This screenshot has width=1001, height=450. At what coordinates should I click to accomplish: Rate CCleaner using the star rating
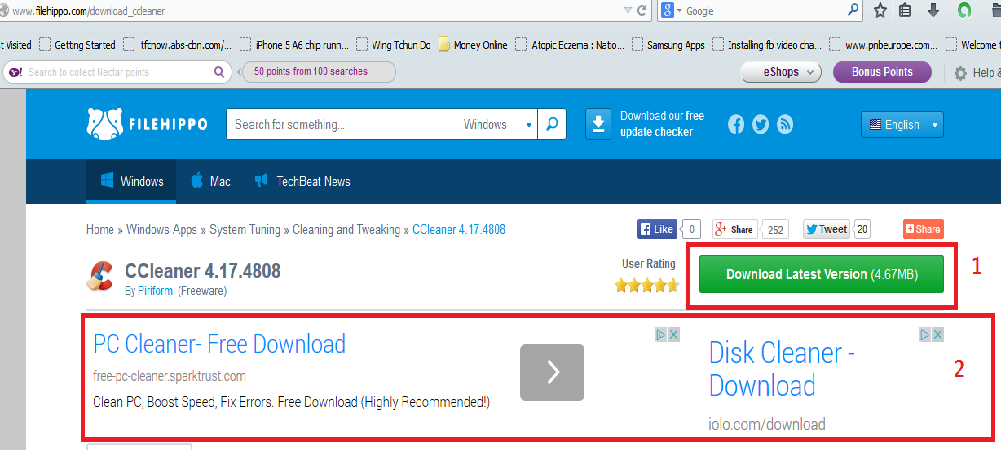pos(646,285)
